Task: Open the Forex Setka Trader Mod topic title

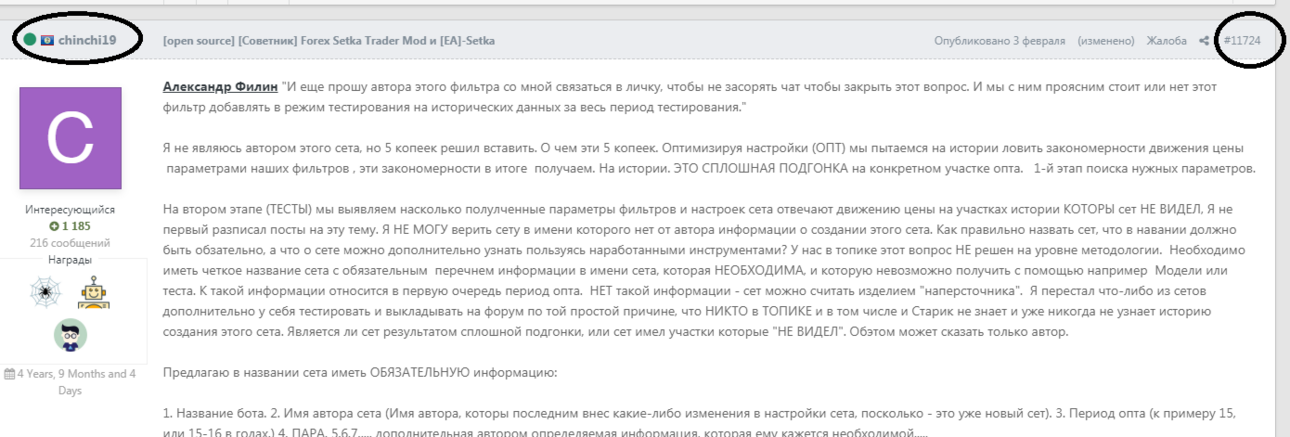Action: [328, 41]
